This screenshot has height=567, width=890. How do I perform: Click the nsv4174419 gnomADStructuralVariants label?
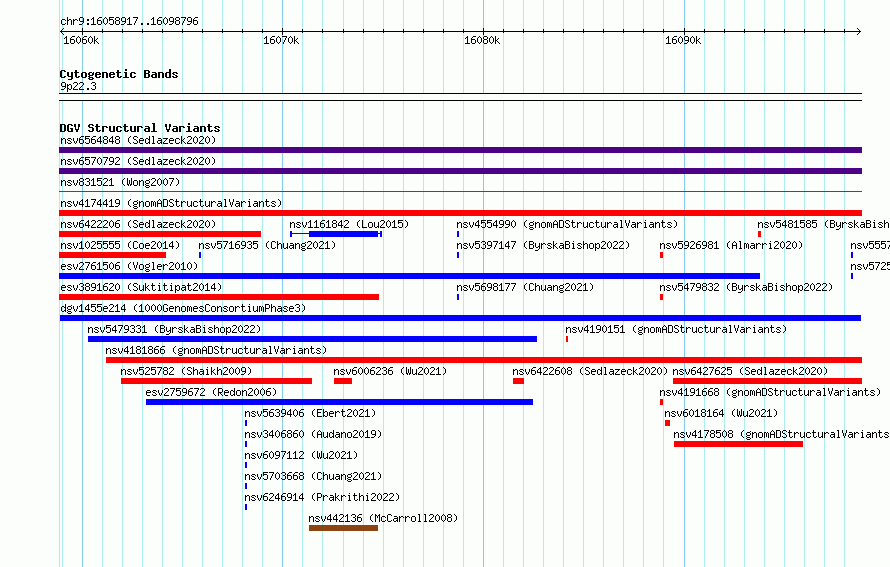pos(171,203)
